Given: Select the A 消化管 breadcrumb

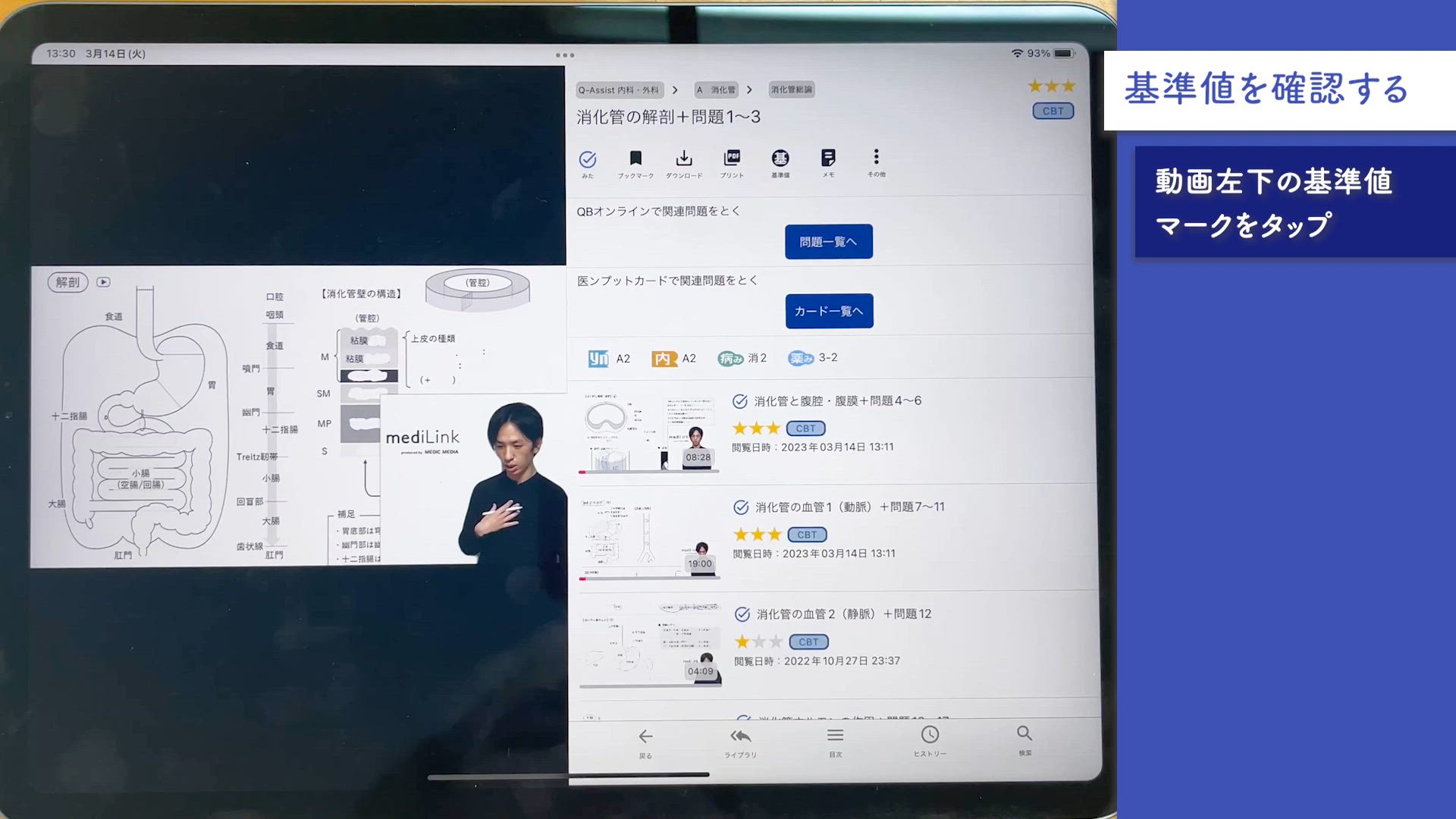Looking at the screenshot, I should click(717, 90).
